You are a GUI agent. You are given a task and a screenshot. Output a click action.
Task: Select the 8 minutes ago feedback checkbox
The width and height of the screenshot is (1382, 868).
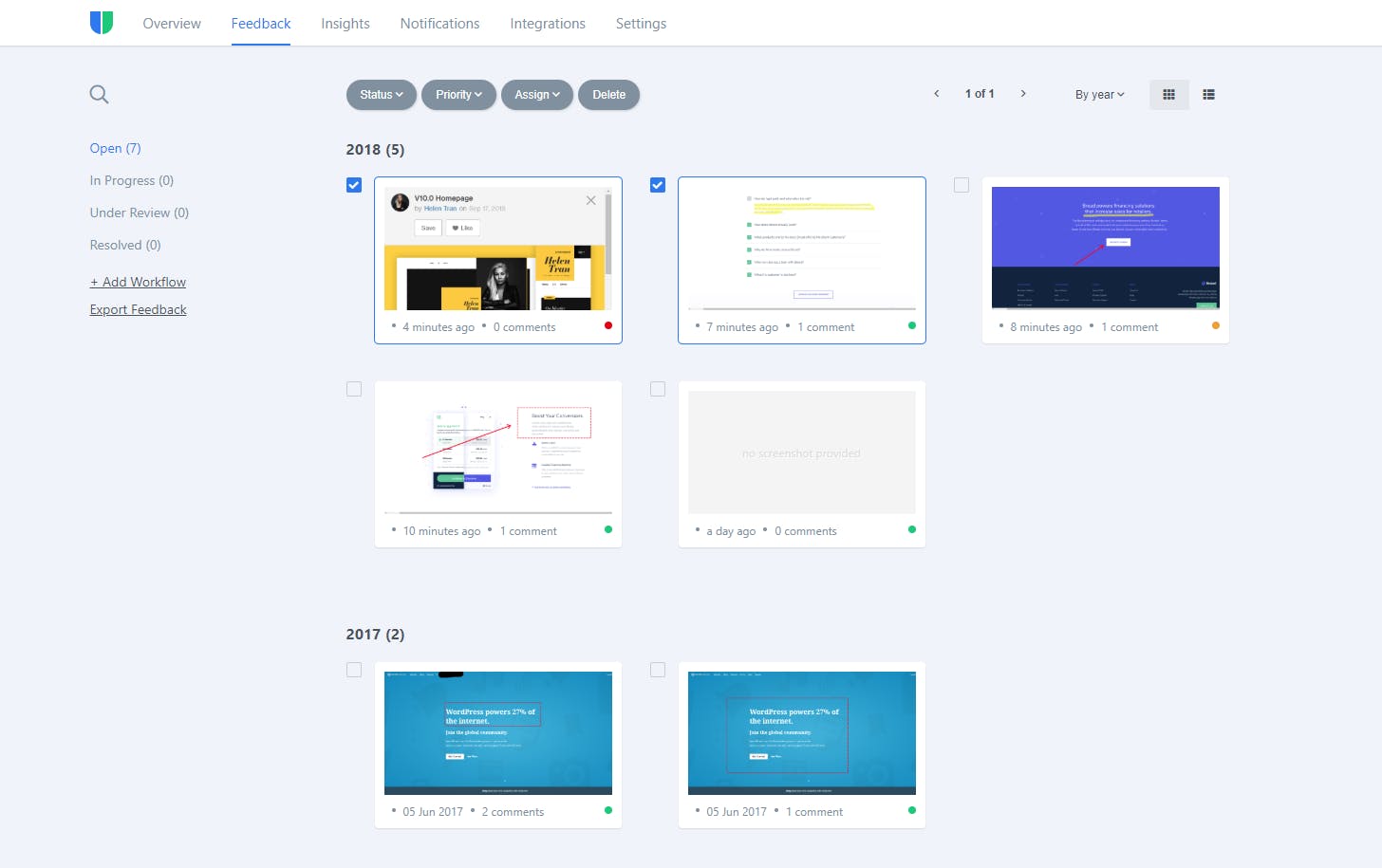click(962, 185)
